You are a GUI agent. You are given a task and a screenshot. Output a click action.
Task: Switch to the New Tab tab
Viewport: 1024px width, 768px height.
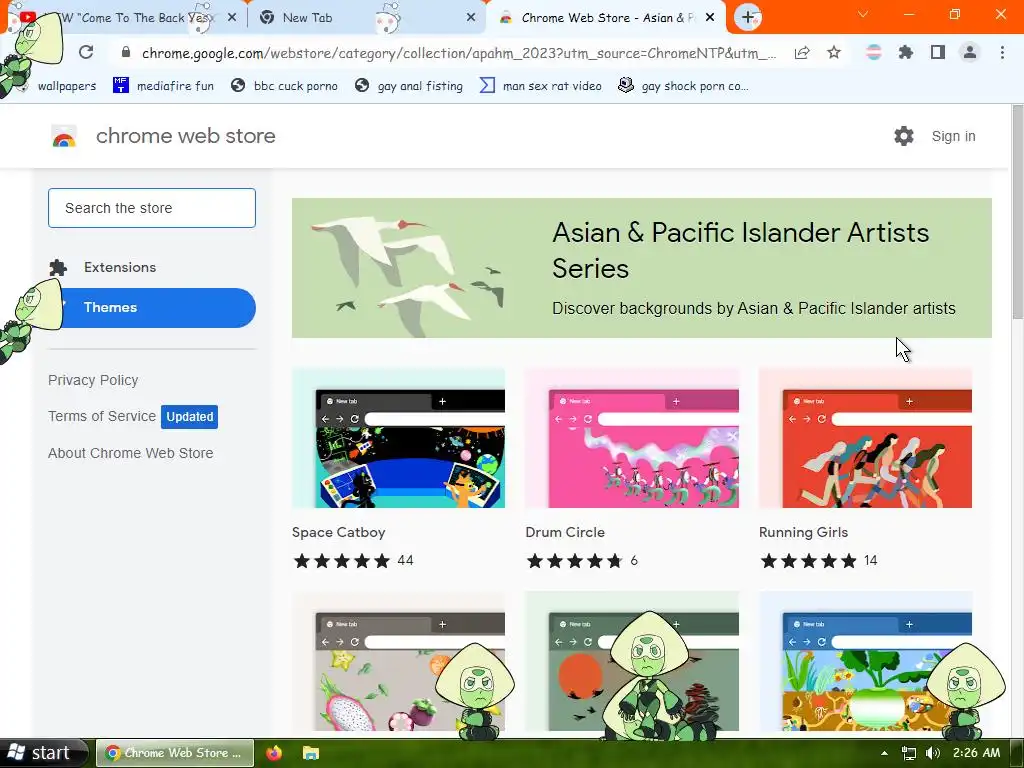coord(366,18)
